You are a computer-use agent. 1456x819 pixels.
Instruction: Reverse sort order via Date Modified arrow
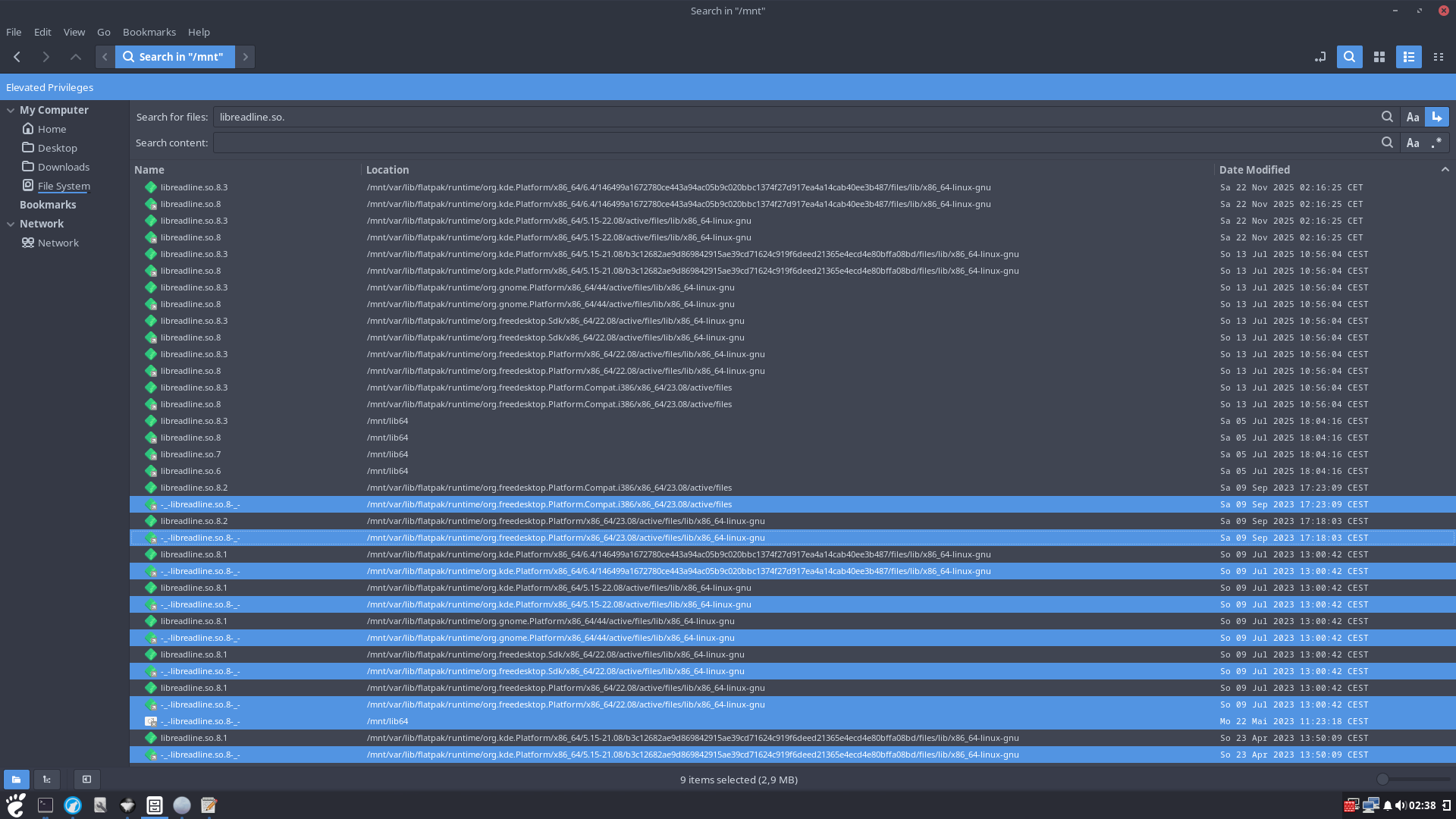(1445, 170)
